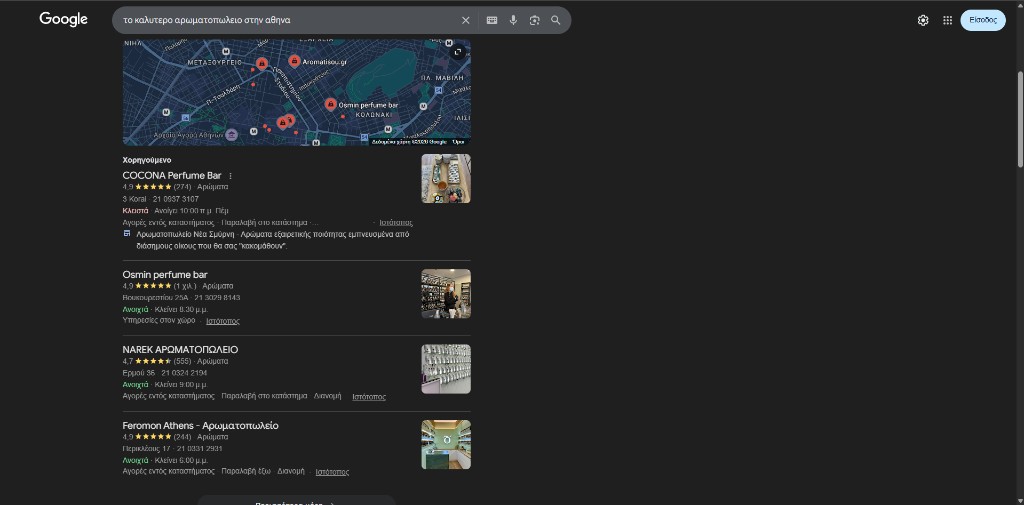Viewport: 1024px width, 505px height.
Task: Click the Osmin address Βουκουρεστίου 25Α
Action: pos(154,298)
